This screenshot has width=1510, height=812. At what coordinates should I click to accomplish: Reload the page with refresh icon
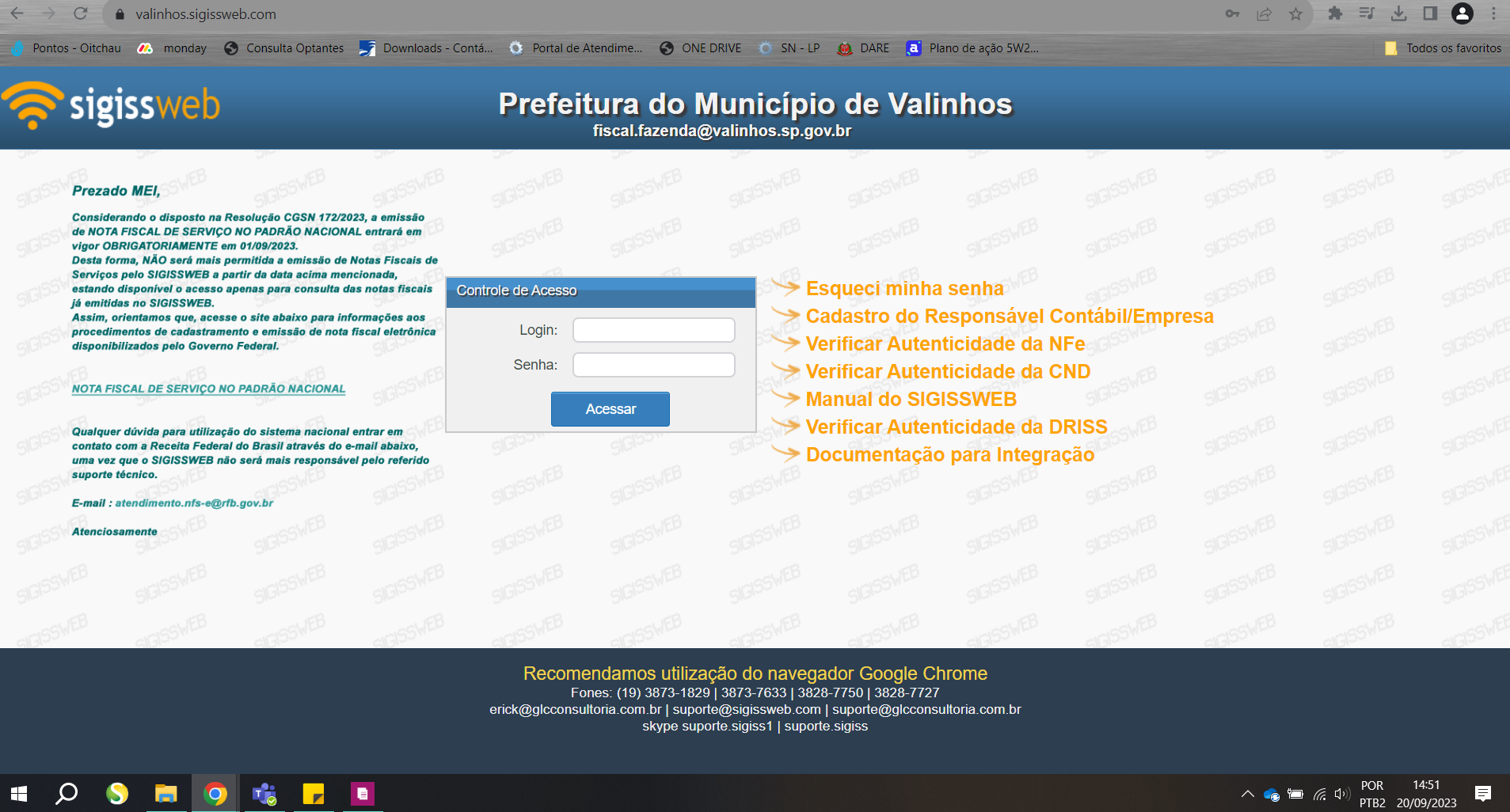point(80,13)
